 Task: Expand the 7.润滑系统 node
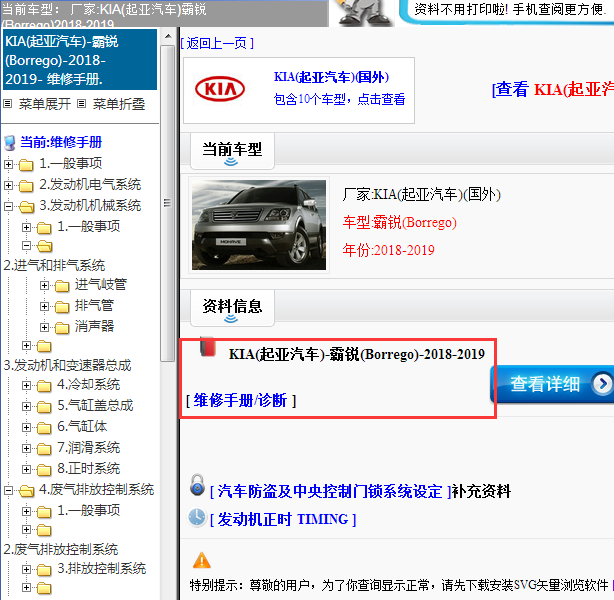coord(26,448)
